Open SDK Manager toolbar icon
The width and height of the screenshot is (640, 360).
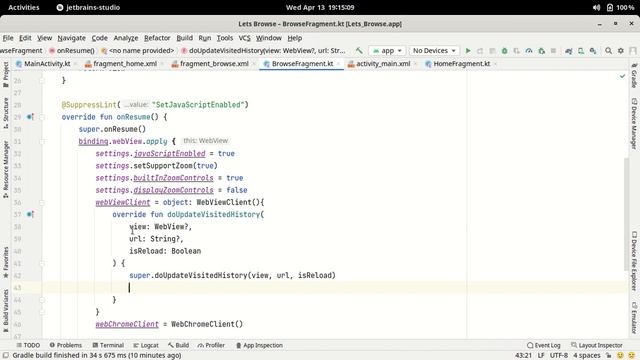pos(593,51)
